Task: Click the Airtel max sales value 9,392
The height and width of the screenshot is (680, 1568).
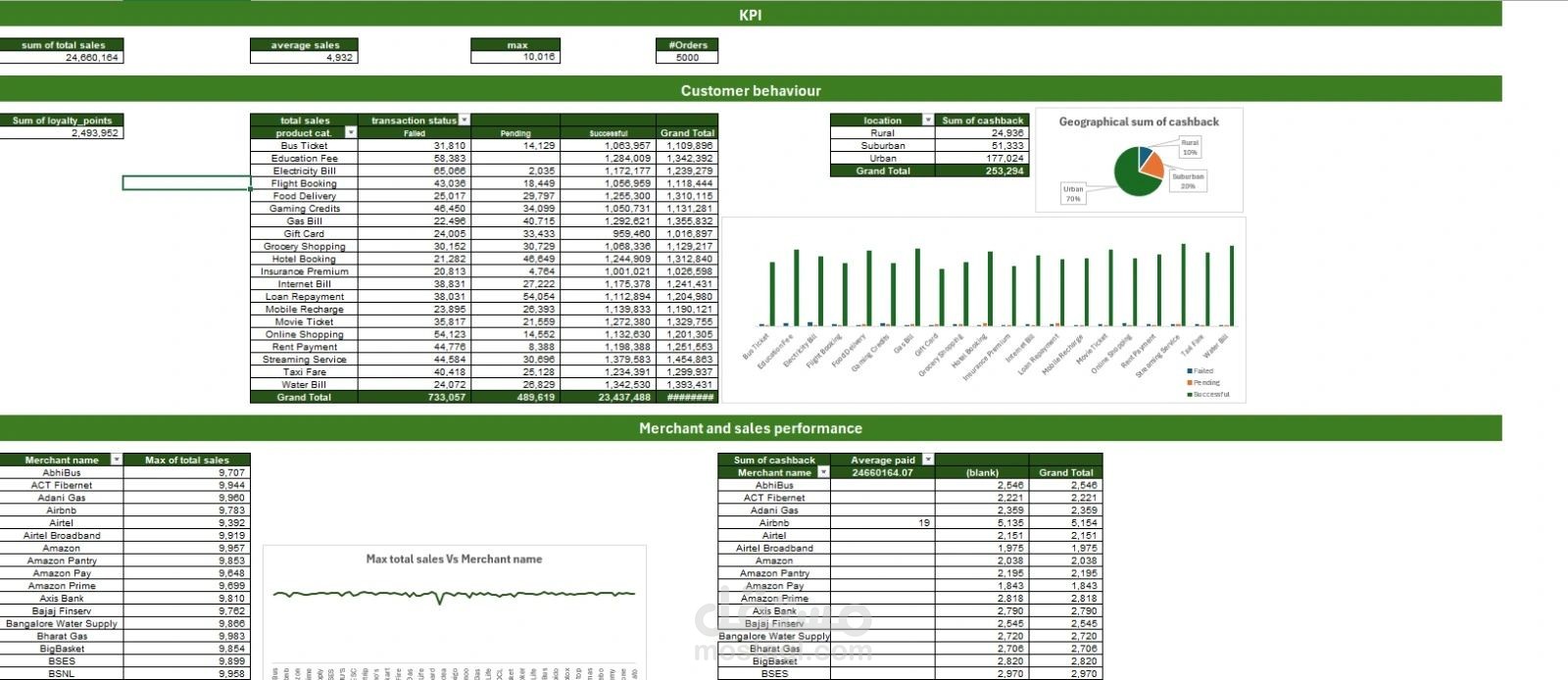Action: (186, 523)
